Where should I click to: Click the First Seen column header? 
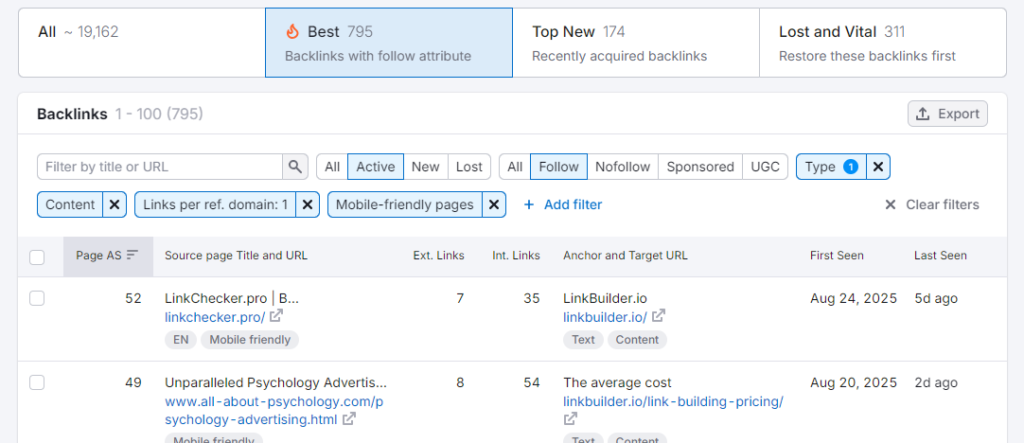click(x=837, y=255)
